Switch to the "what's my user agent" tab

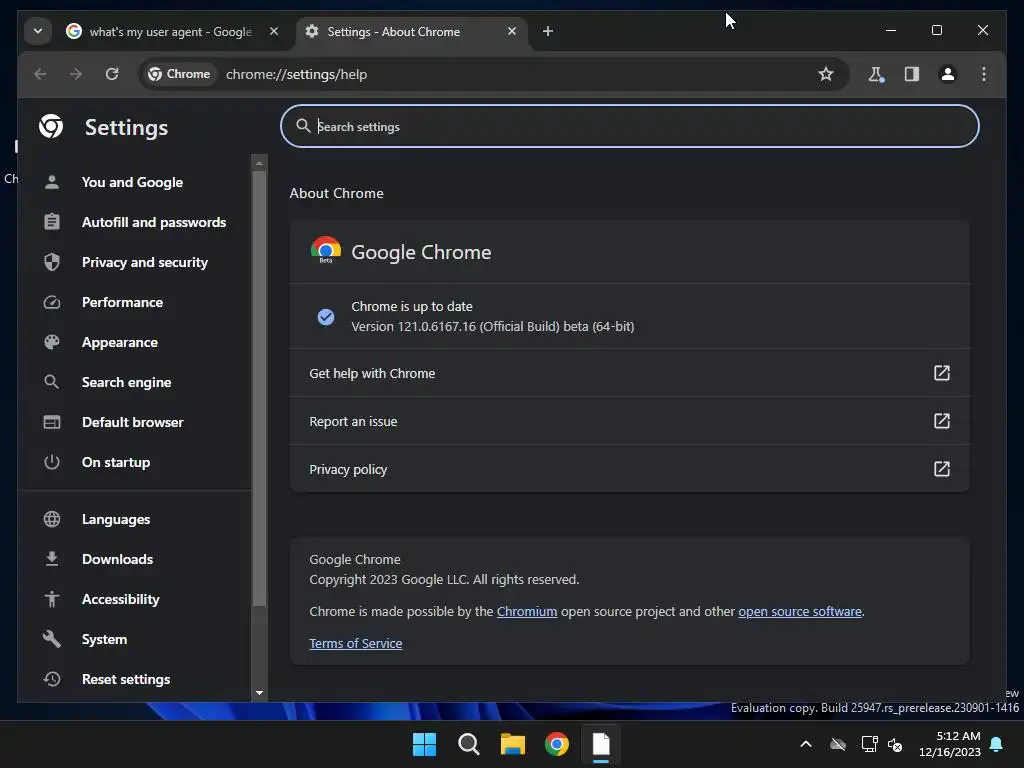click(x=170, y=31)
